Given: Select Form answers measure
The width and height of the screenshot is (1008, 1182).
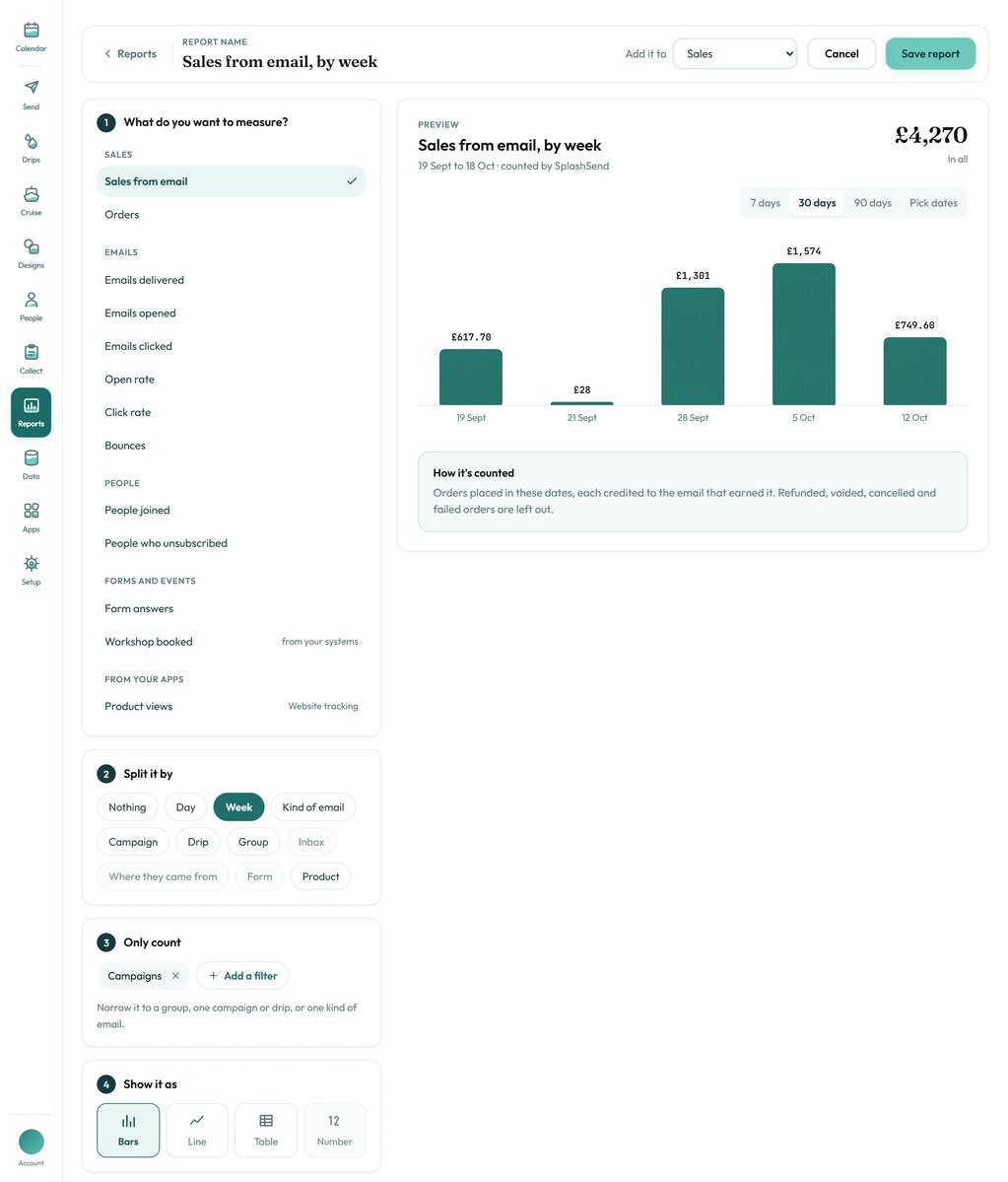Looking at the screenshot, I should tap(232, 608).
